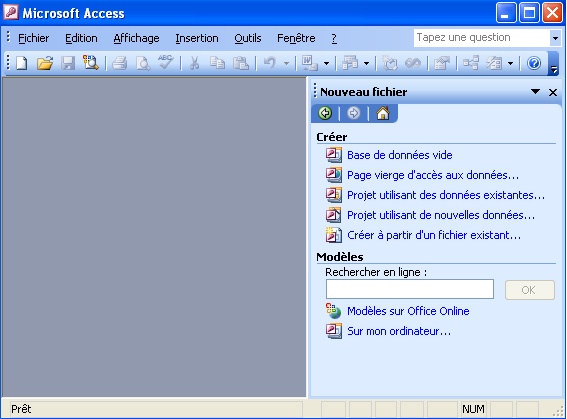Open the Fichier menu
This screenshot has width=567, height=419.
(x=33, y=38)
